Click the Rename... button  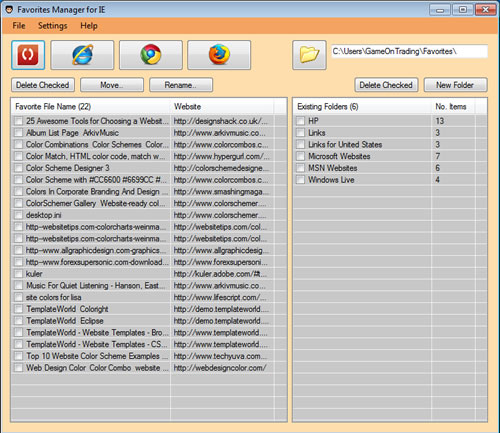181,85
